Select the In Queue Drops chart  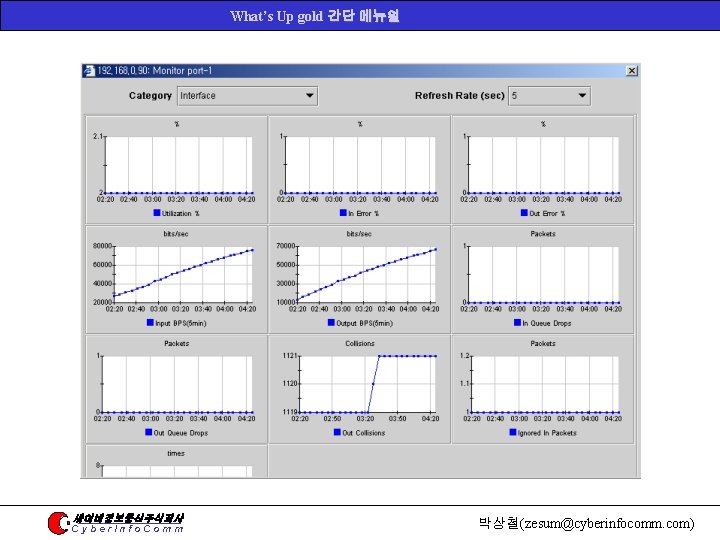coord(543,279)
